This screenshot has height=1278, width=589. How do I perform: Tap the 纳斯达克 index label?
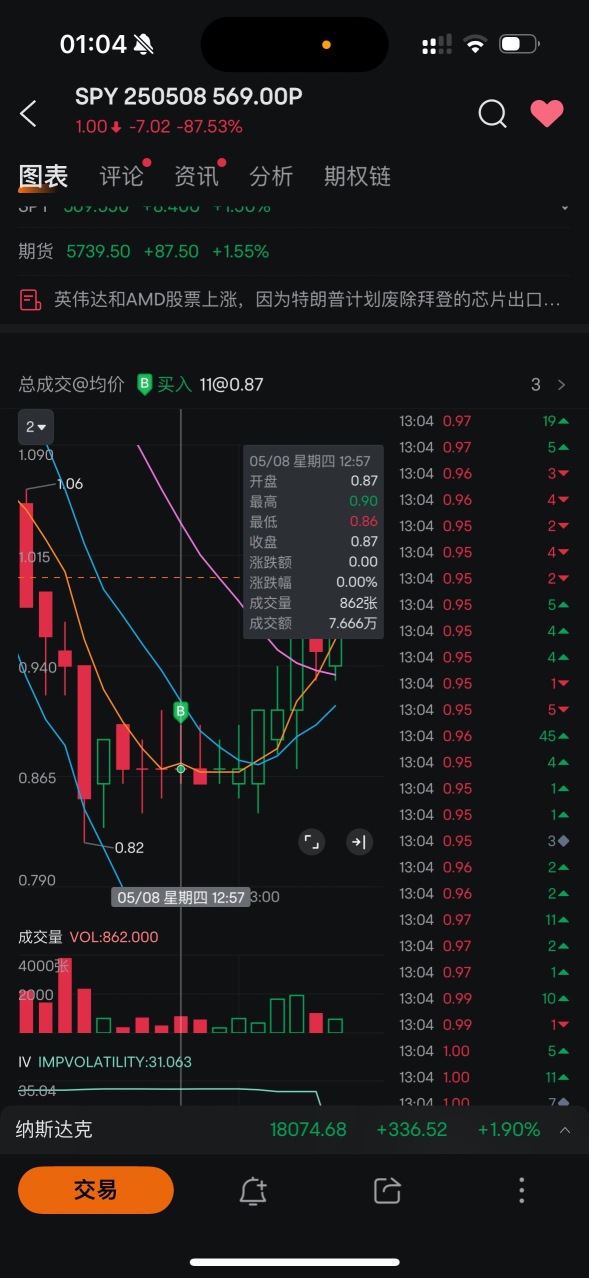point(54,1130)
